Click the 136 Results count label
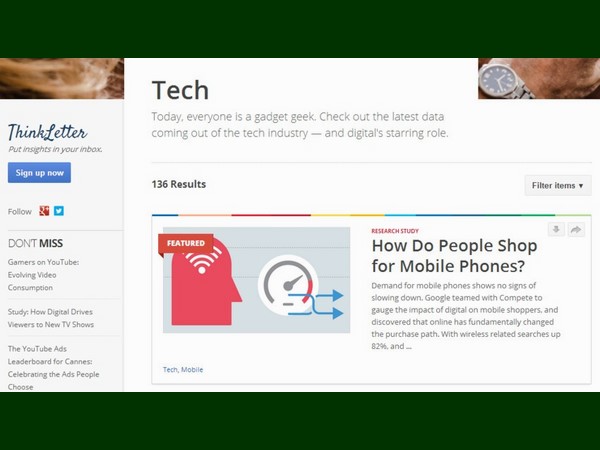 (179, 184)
